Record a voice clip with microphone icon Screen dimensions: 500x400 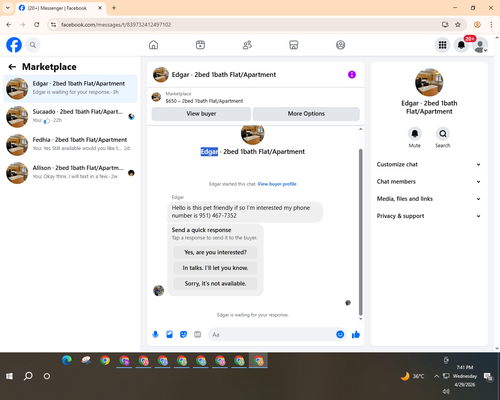(155, 334)
